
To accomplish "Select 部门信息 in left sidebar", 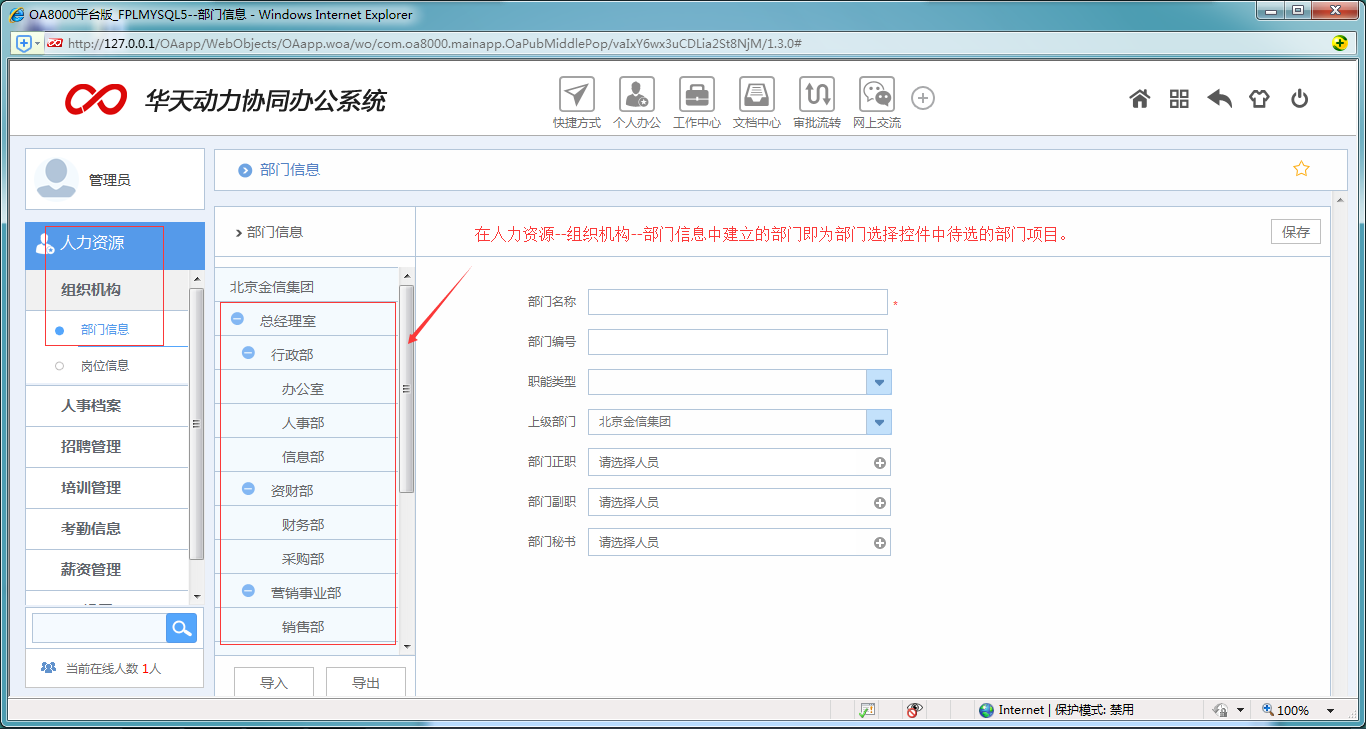I will pos(105,330).
